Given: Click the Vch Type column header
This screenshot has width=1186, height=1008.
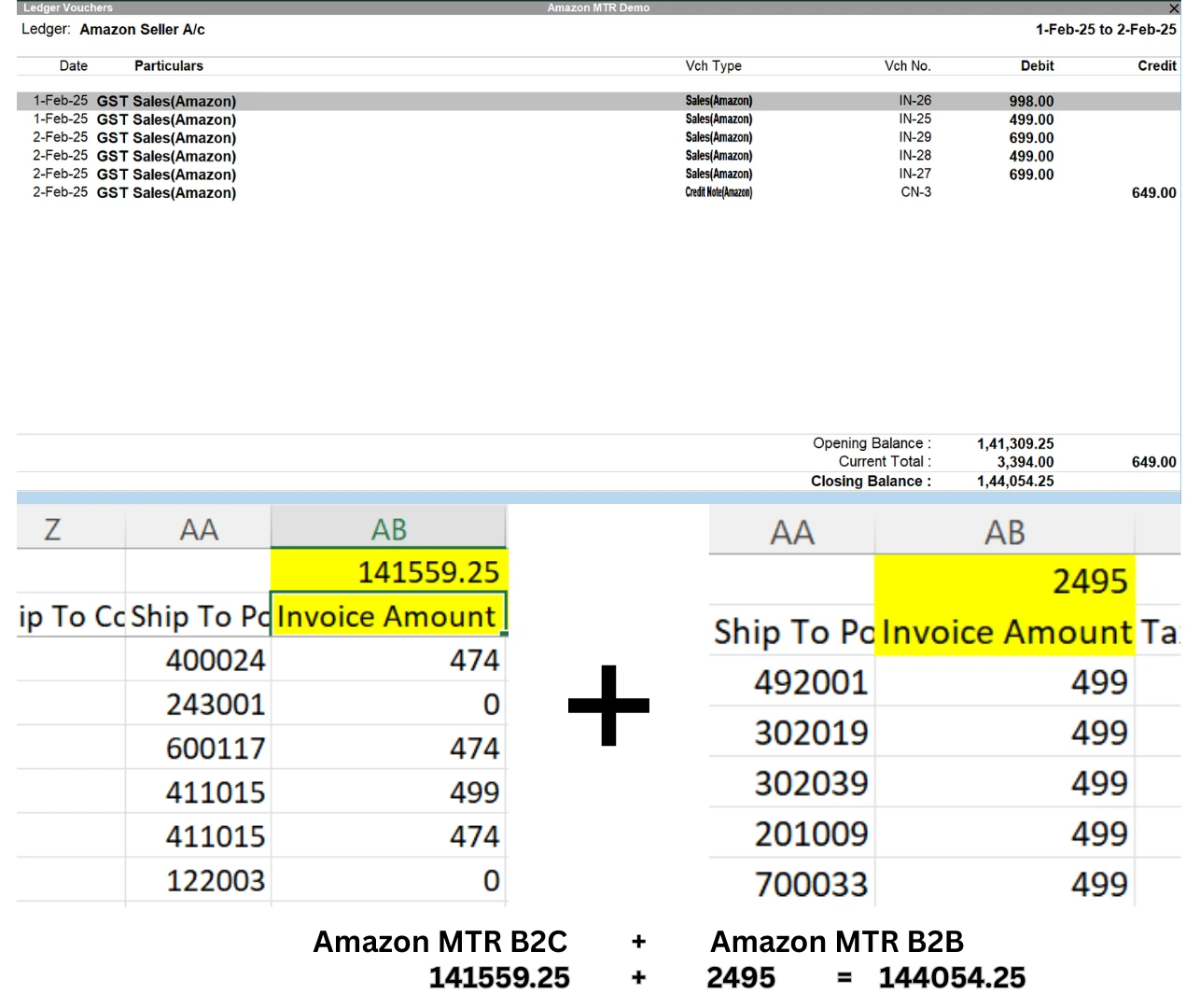Looking at the screenshot, I should click(713, 65).
